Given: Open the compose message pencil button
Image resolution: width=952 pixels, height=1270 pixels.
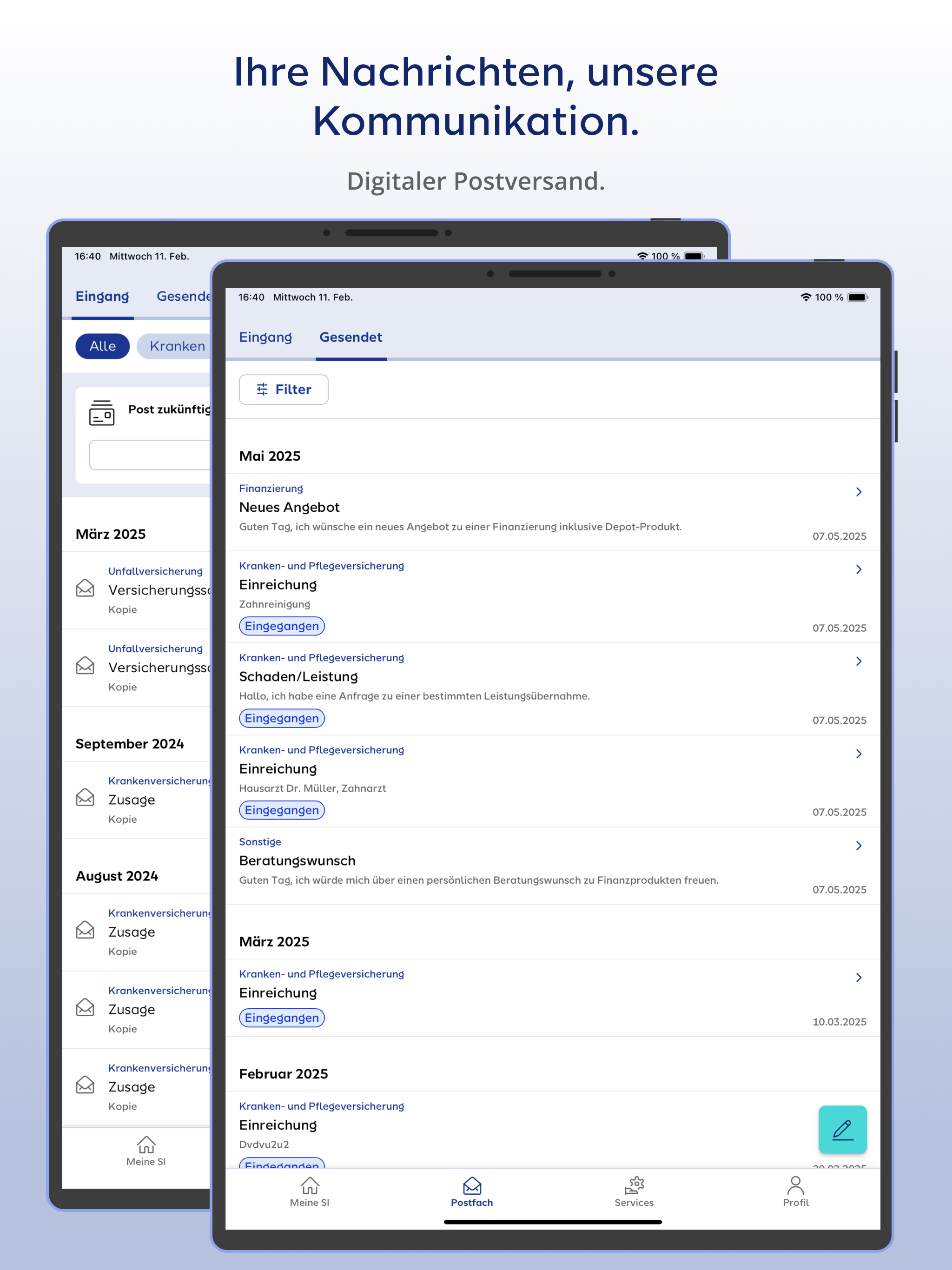Looking at the screenshot, I should (x=842, y=1129).
